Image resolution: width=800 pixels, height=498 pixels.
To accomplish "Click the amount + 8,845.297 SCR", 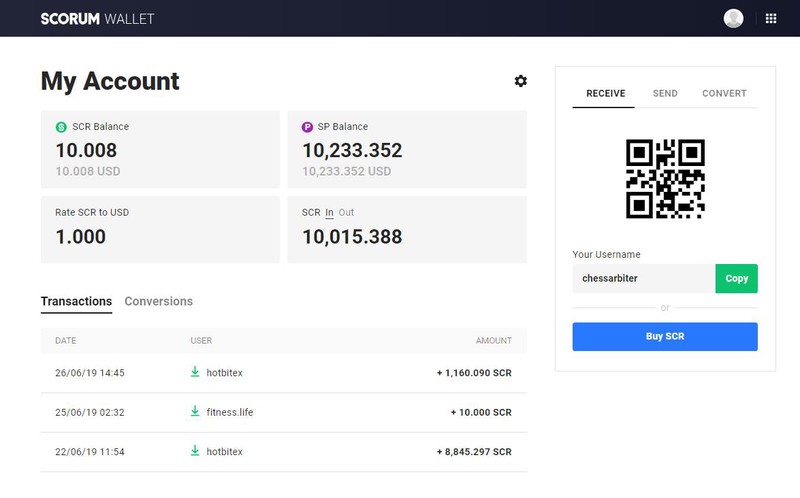I will coord(474,452).
